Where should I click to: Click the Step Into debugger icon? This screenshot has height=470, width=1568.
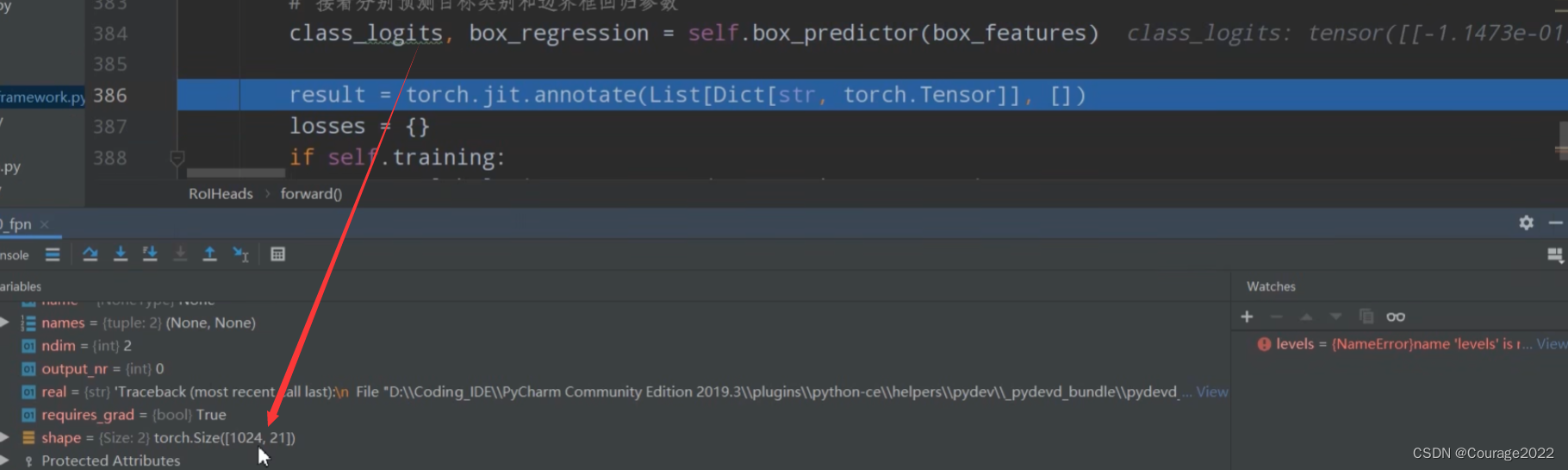pos(121,254)
